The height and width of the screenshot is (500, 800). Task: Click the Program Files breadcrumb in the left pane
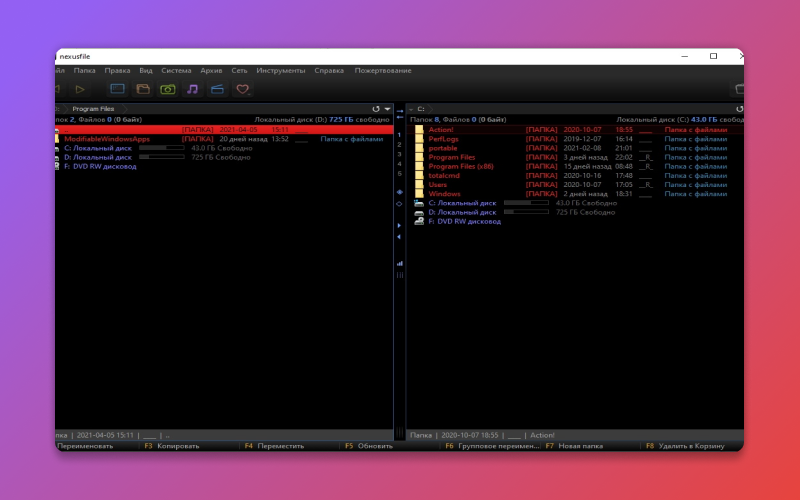pyautogui.click(x=93, y=109)
